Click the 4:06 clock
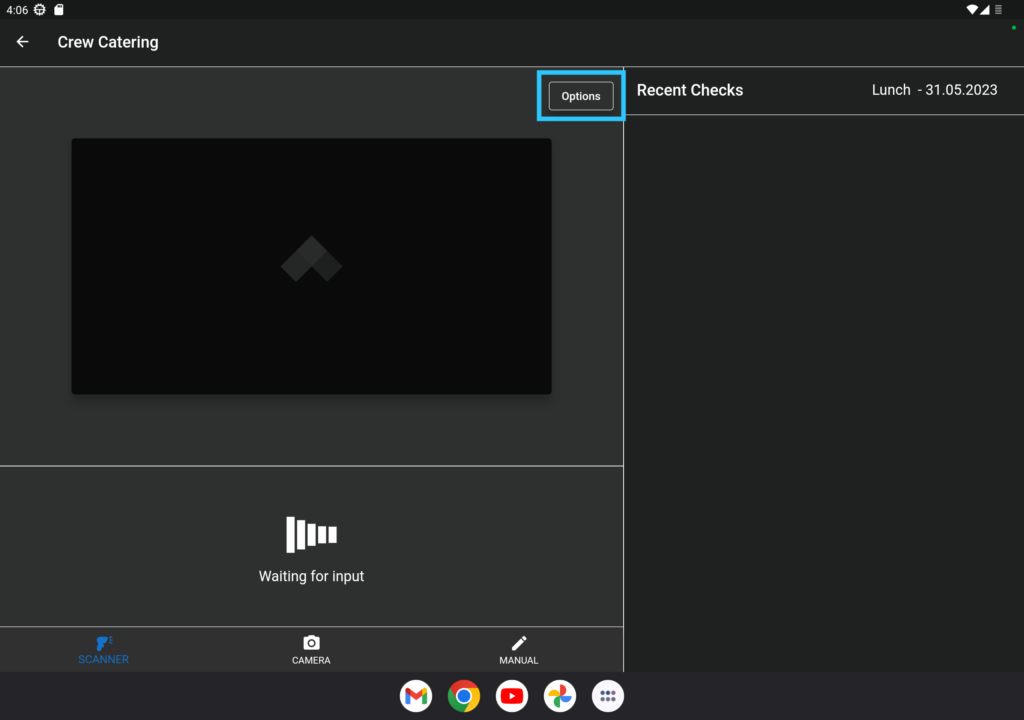 (17, 10)
